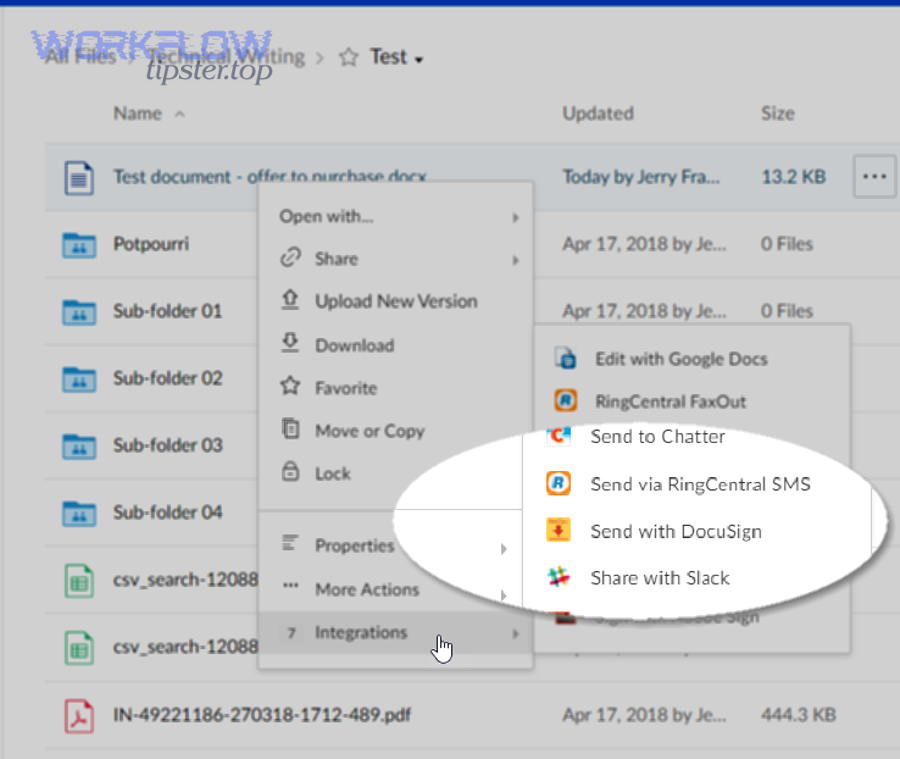This screenshot has height=759, width=900.
Task: Click the 13.2 KB size value
Action: (793, 176)
